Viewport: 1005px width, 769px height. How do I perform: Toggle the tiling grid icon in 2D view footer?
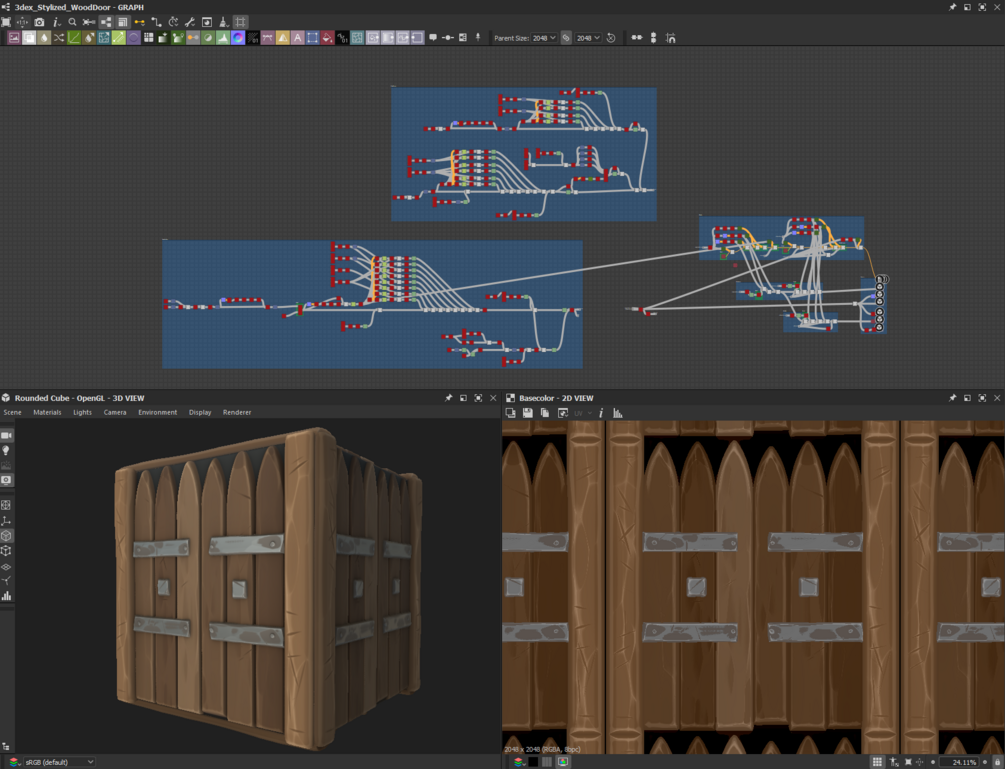pyautogui.click(x=877, y=762)
